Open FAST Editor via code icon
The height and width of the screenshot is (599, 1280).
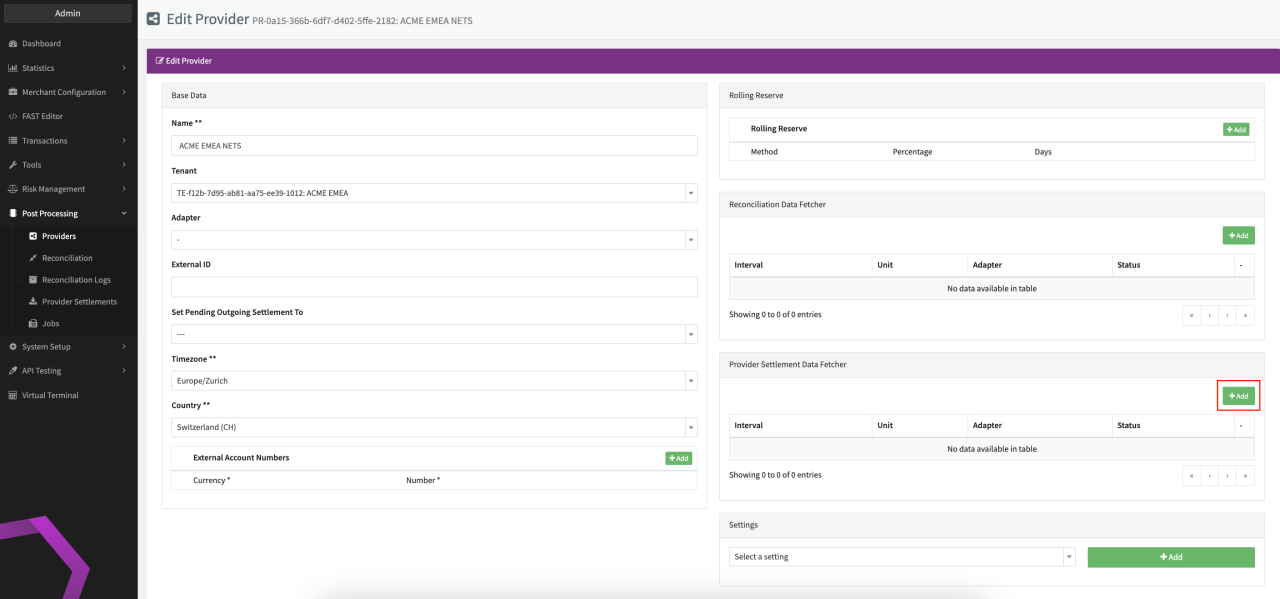pyautogui.click(x=13, y=117)
